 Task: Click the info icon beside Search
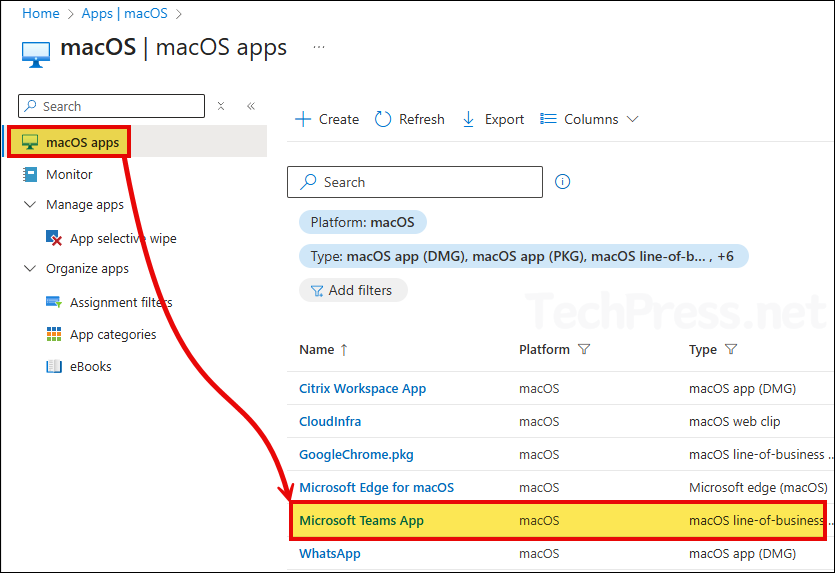pos(562,182)
